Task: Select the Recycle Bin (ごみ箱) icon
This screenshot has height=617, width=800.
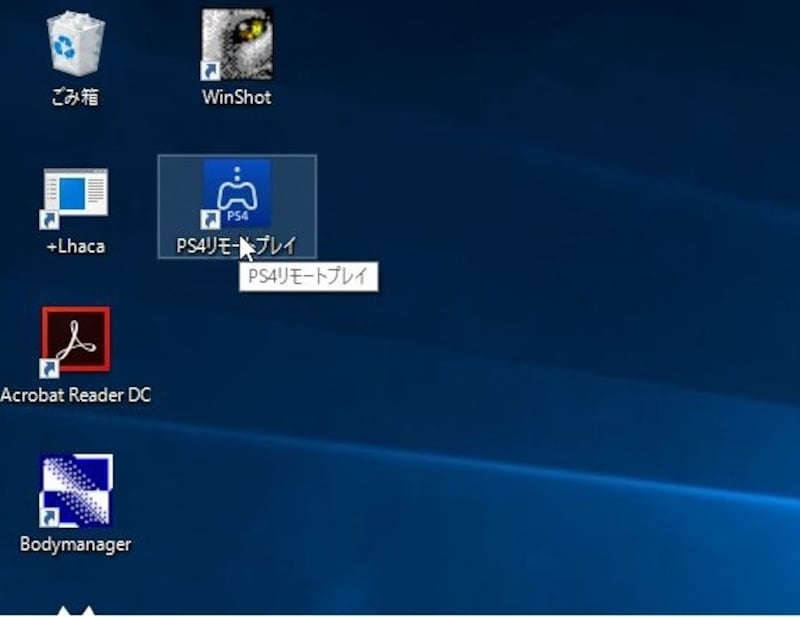Action: coord(76,43)
